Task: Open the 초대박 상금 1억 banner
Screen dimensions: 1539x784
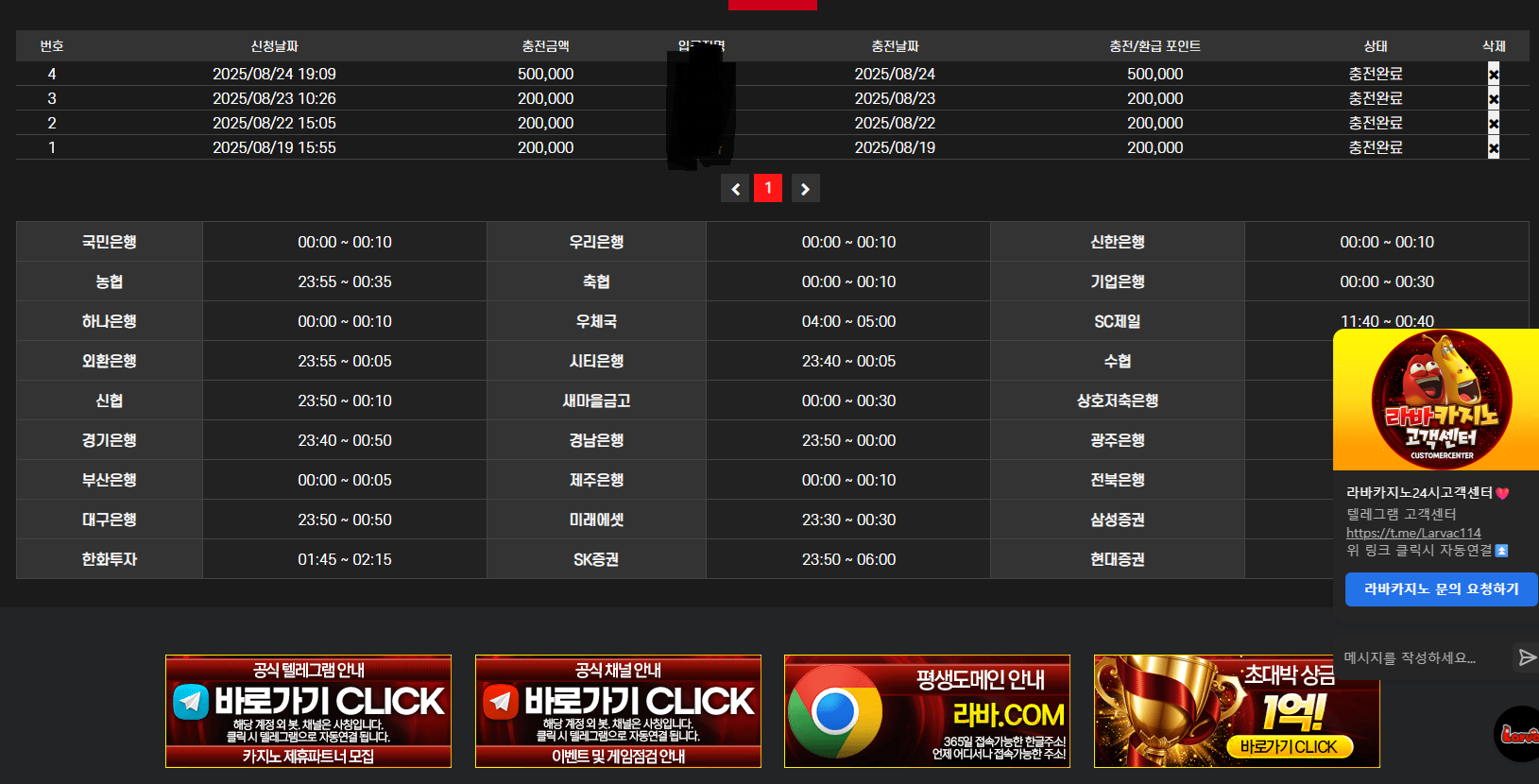Action: pos(1237,711)
